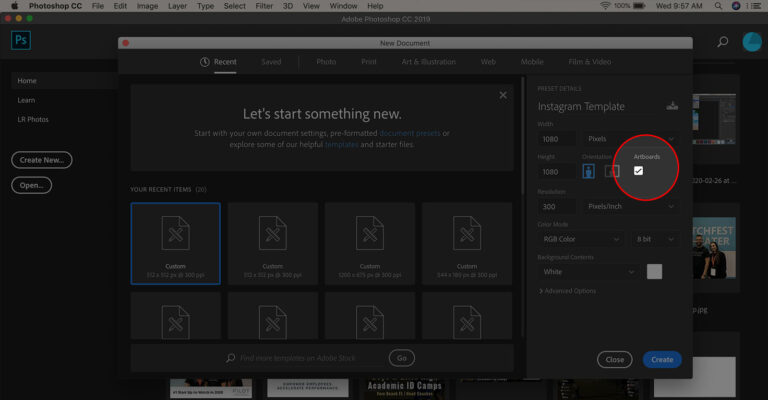Switch to the Photo tab

[326, 62]
